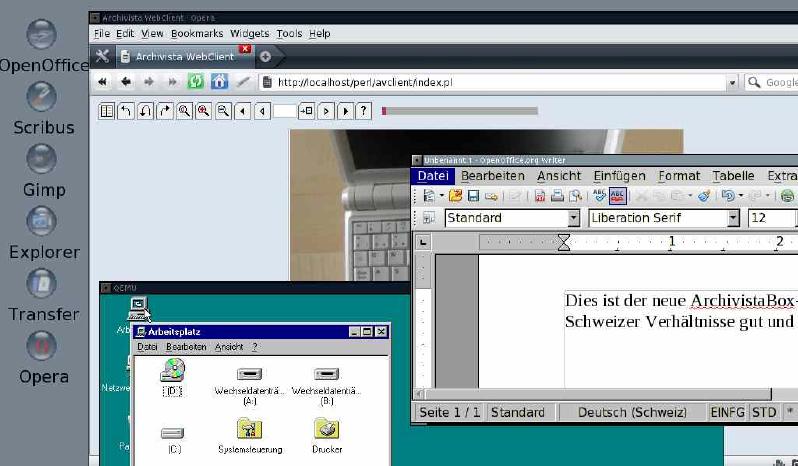Launch Scribus from the desktop sidebar
Image resolution: width=798 pixels, height=466 pixels.
point(42,97)
